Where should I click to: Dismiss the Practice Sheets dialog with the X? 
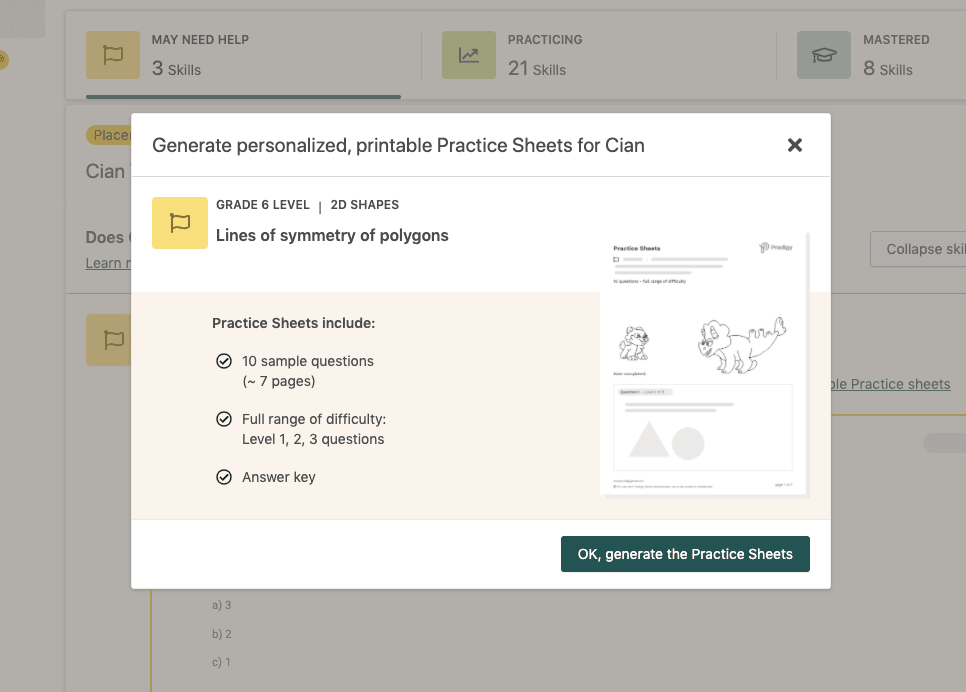tap(795, 145)
